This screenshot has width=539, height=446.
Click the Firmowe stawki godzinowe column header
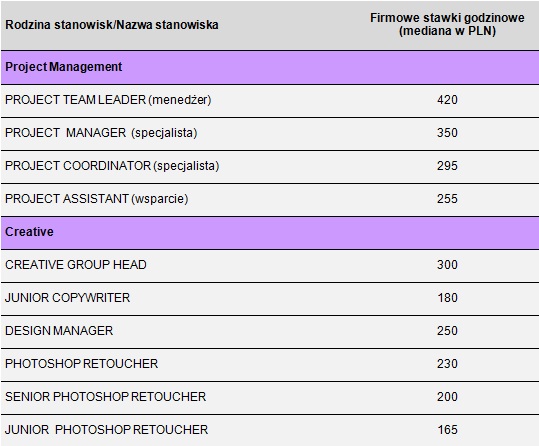click(447, 24)
